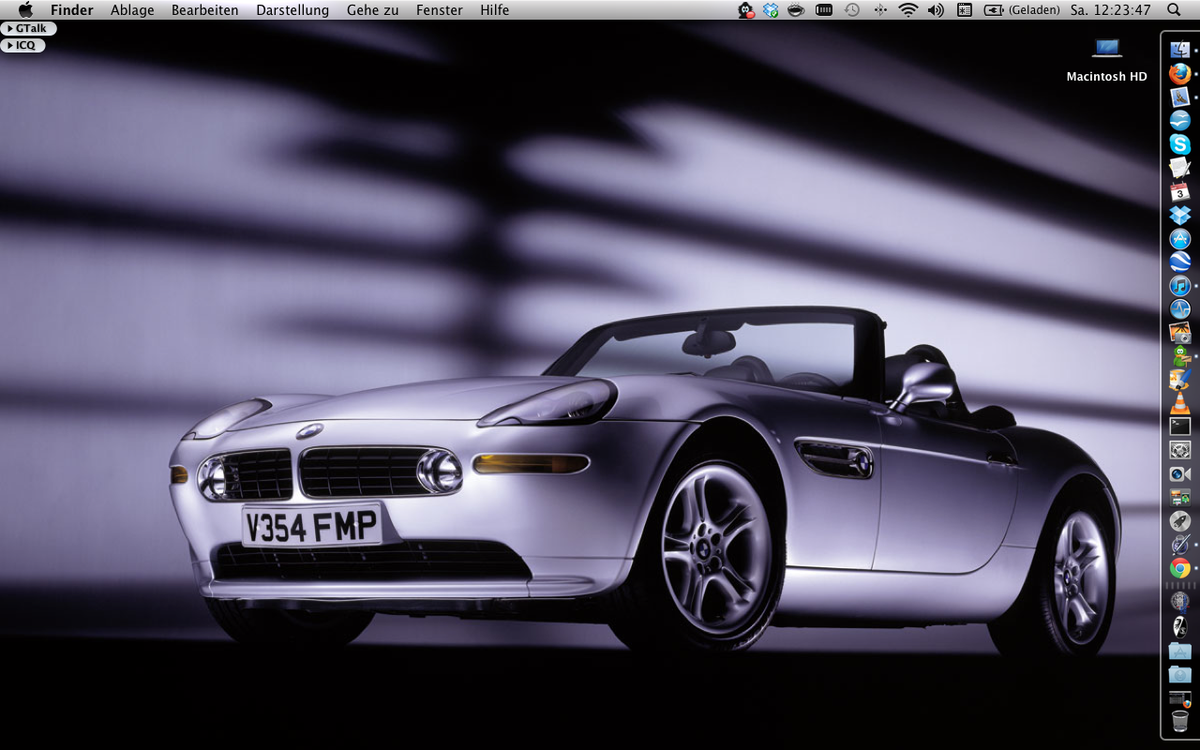Open System Preferences in the Dock
This screenshot has width=1200, height=750.
tap(1180, 450)
